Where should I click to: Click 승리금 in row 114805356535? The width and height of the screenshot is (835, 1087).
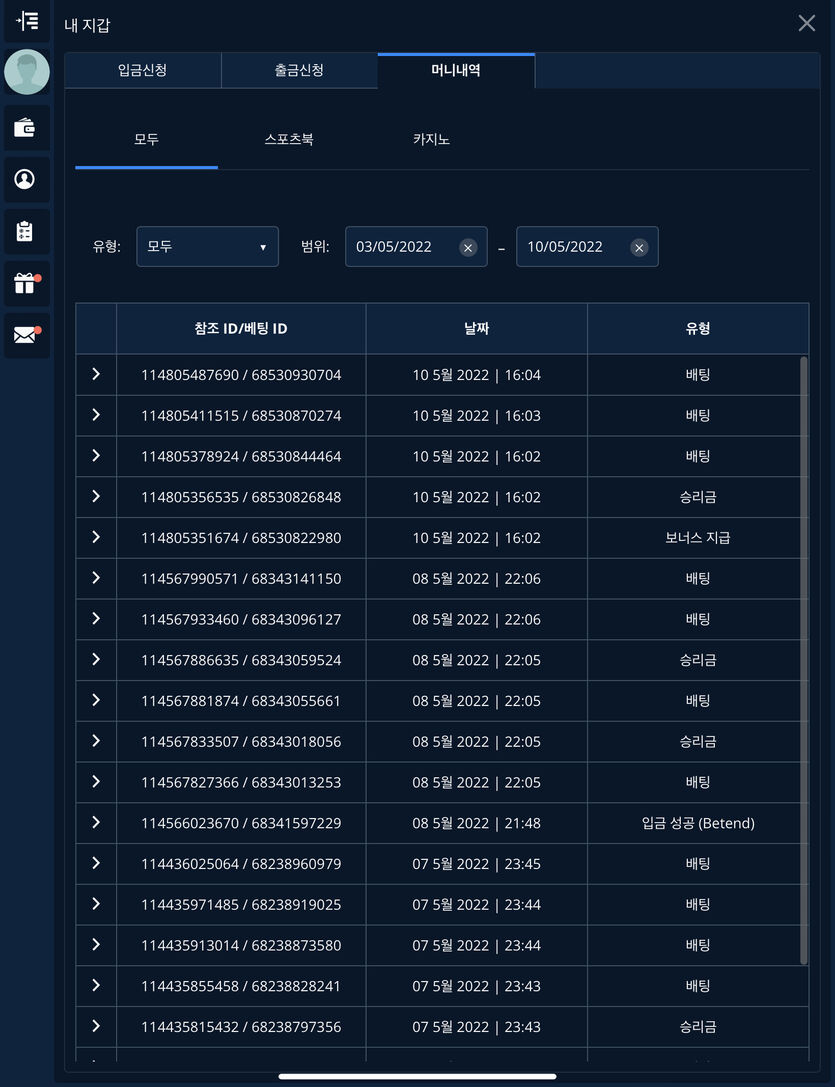[698, 497]
